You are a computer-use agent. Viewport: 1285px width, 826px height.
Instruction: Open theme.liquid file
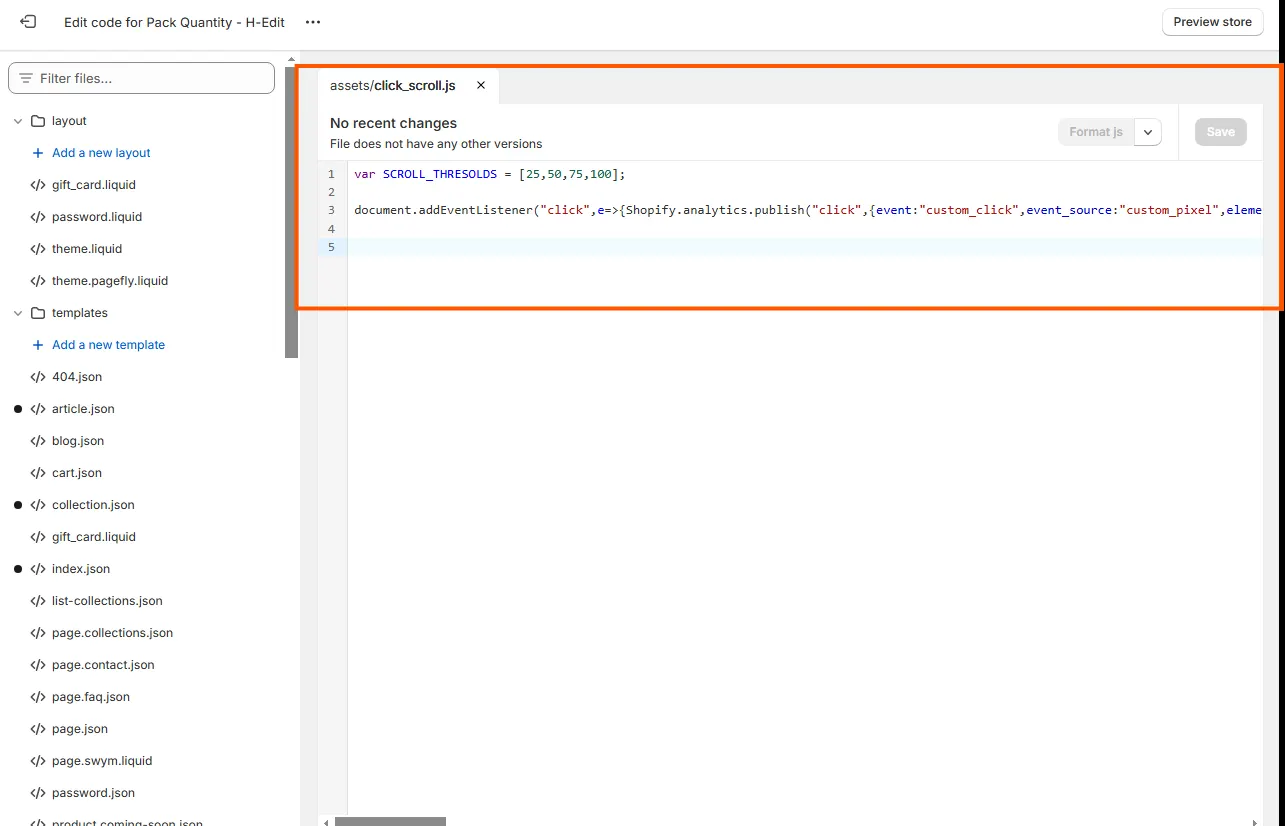coord(87,249)
